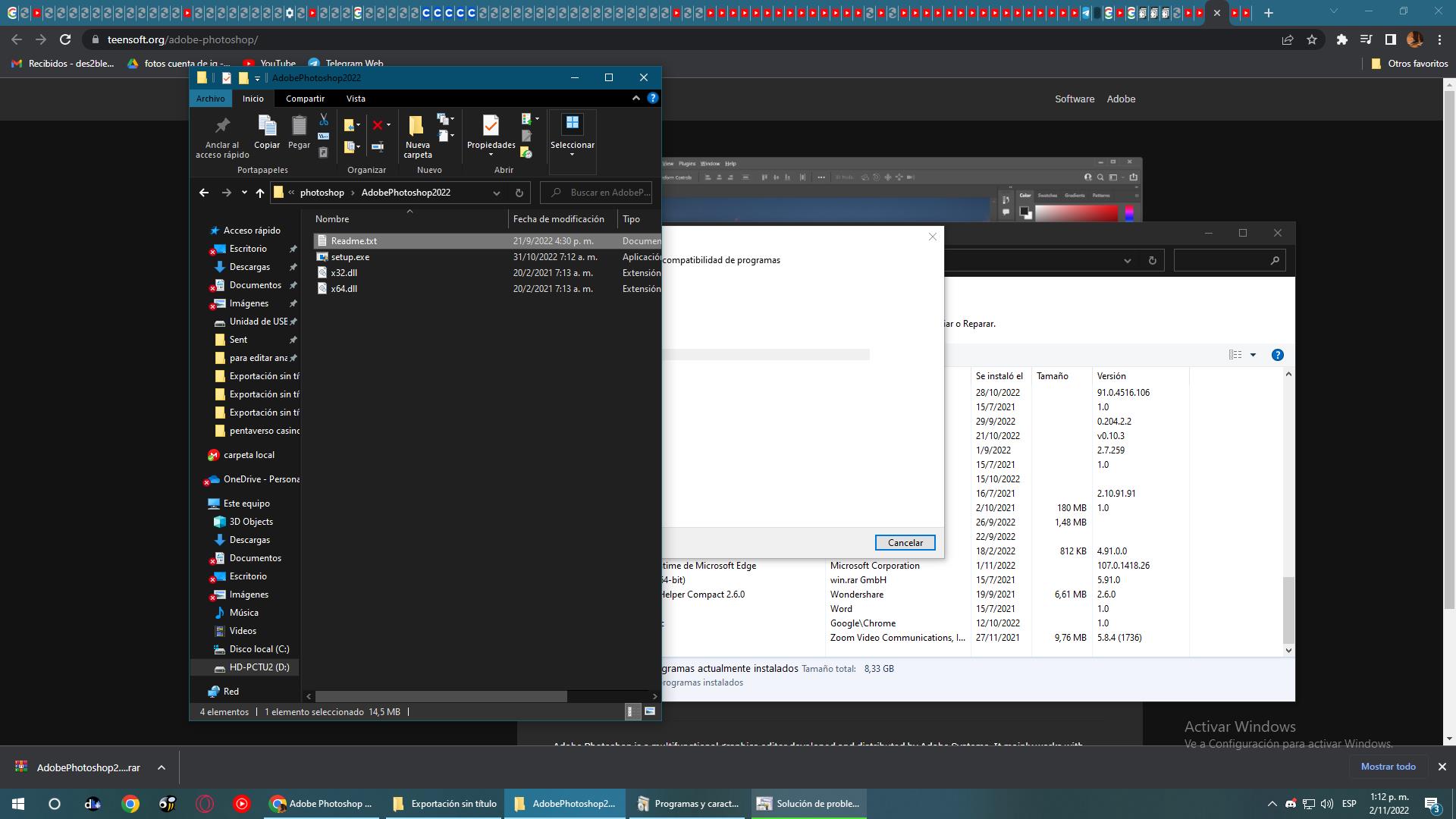
Task: Expand the red X delete dropdown arrow
Action: (389, 125)
